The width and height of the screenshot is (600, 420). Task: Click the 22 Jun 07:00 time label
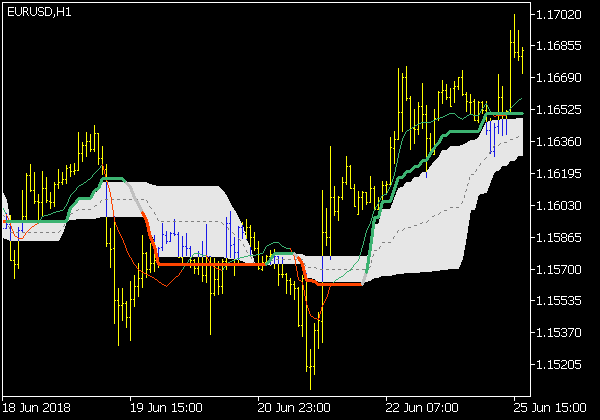tap(423, 409)
